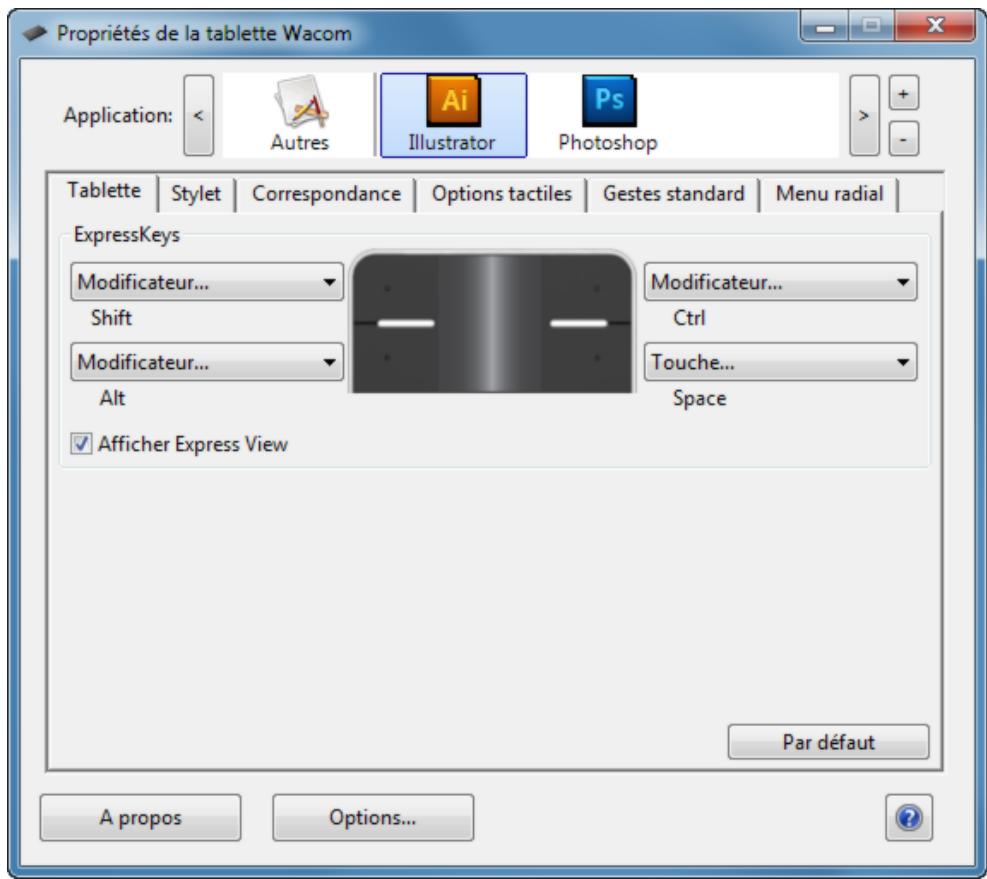This screenshot has width=987, height=879.
Task: Open the Correspondance tab
Action: (x=326, y=194)
